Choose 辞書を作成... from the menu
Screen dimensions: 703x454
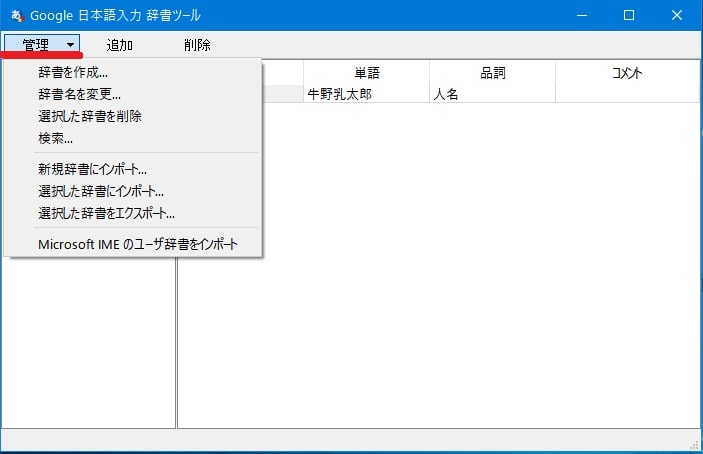[133, 72]
